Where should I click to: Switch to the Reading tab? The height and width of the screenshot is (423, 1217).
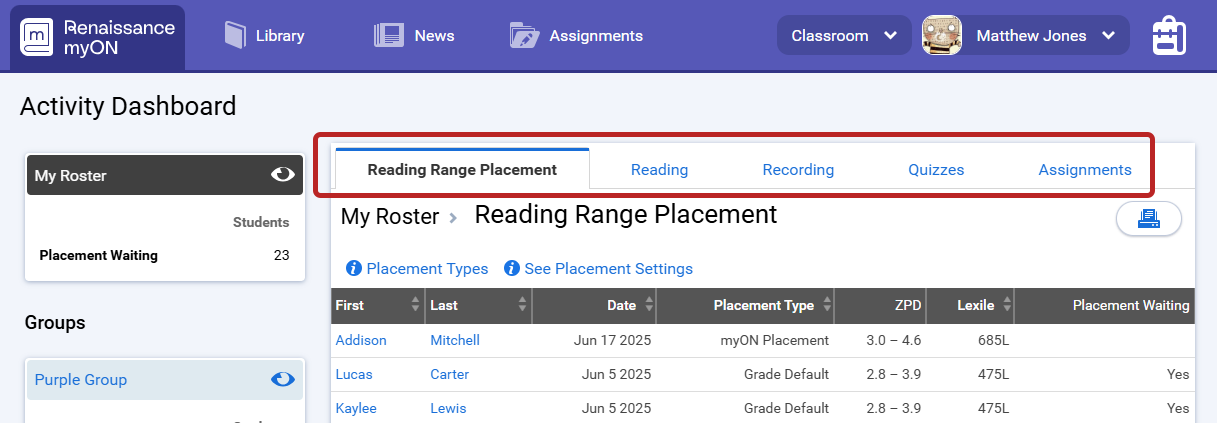coord(659,170)
